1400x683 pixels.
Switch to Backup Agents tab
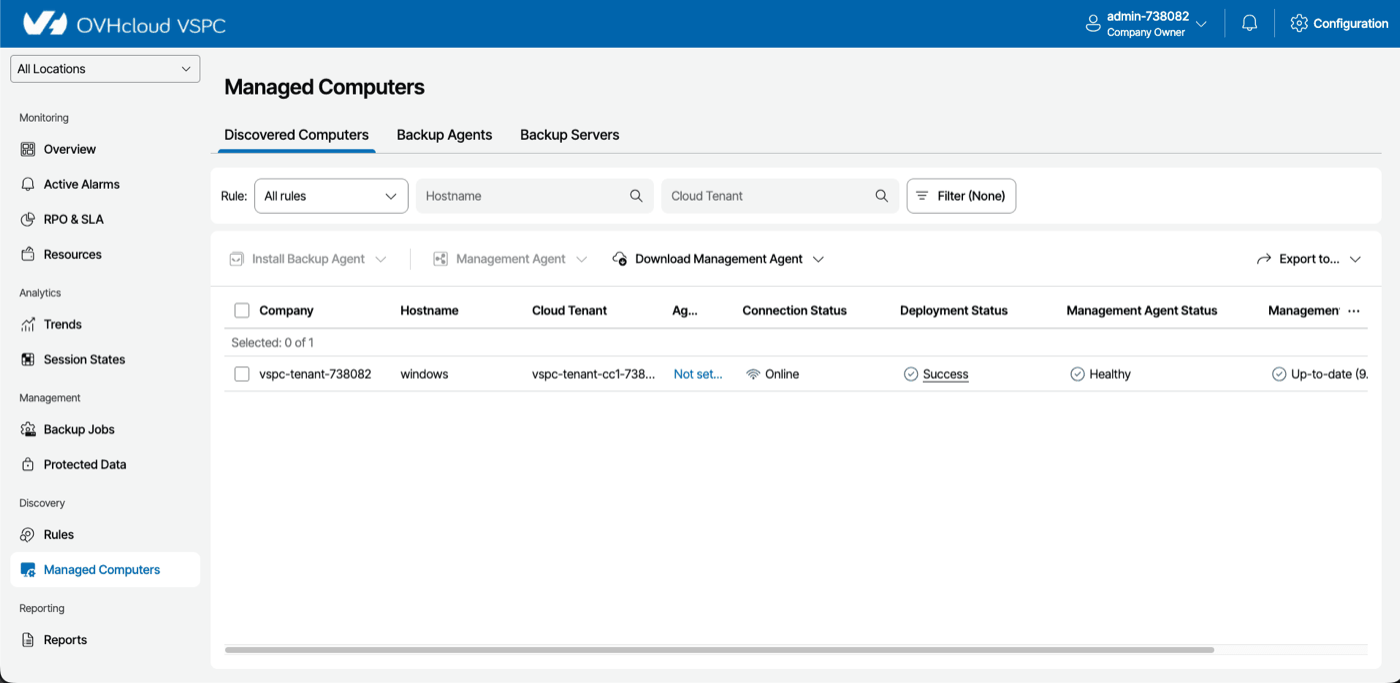pos(444,135)
